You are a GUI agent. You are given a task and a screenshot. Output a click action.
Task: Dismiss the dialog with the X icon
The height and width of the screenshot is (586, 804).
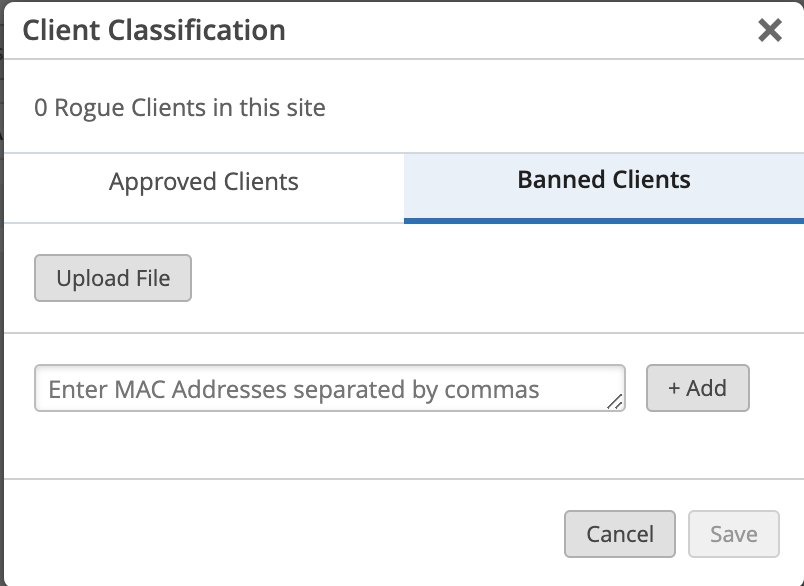pos(769,30)
